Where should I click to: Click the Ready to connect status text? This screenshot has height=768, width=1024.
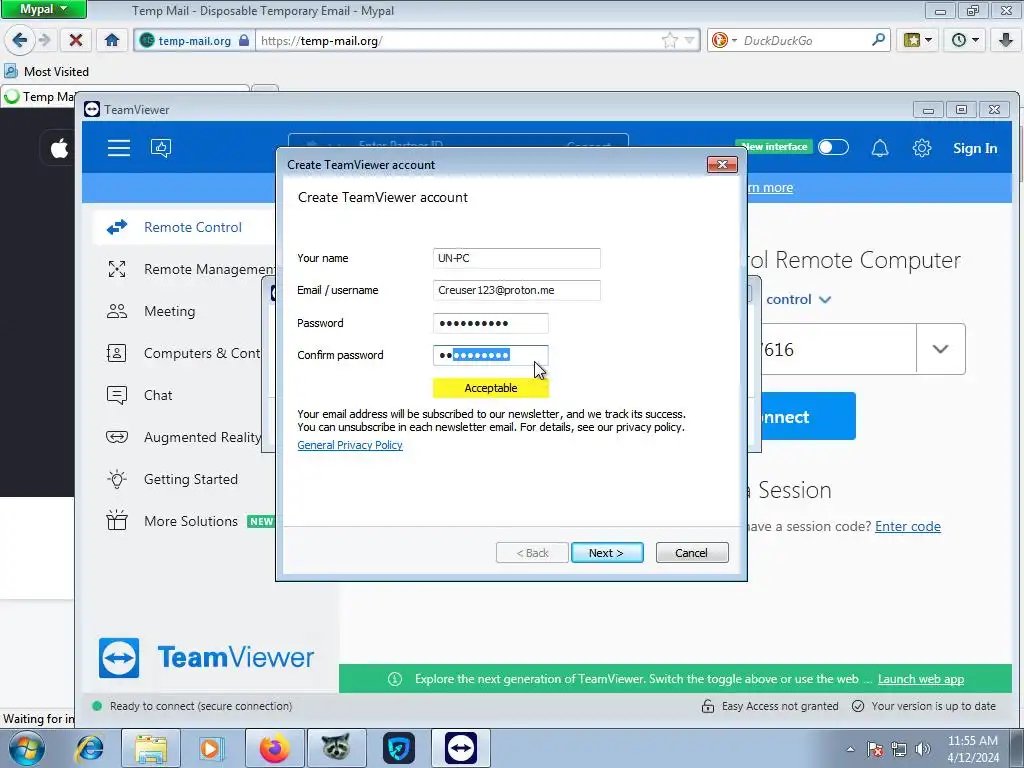pos(201,706)
